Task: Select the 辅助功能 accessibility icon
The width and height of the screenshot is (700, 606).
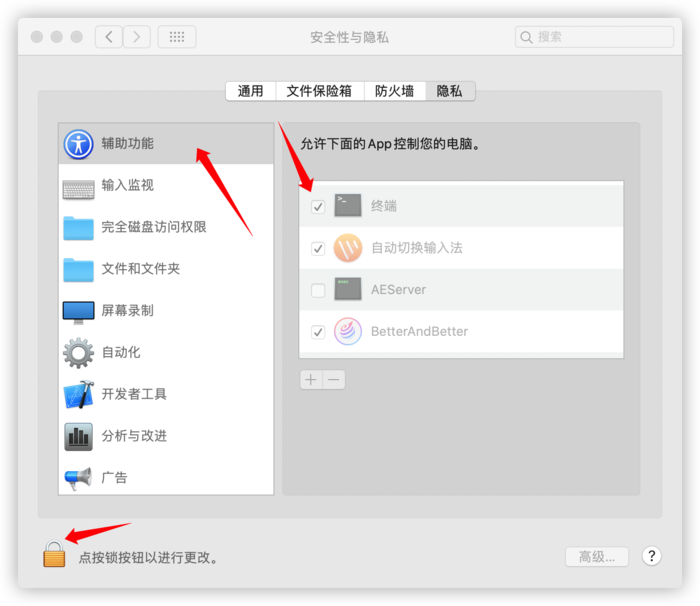Action: (x=79, y=144)
